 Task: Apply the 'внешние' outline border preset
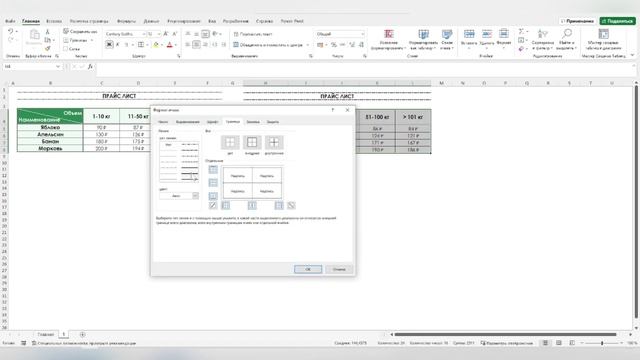[252, 142]
